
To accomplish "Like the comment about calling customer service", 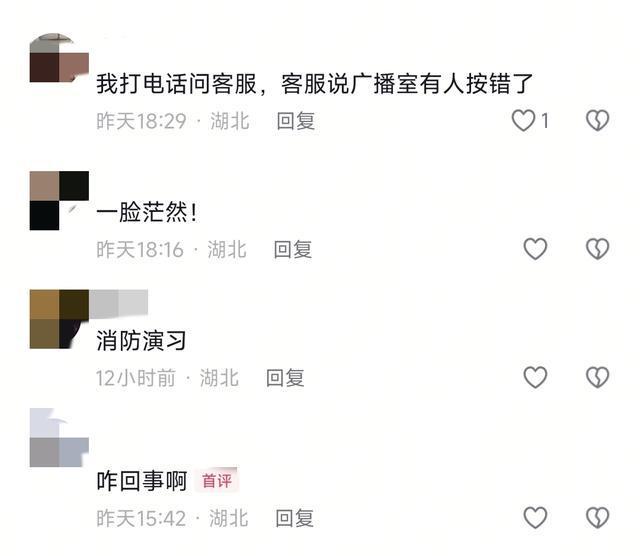I will pyautogui.click(x=523, y=120).
